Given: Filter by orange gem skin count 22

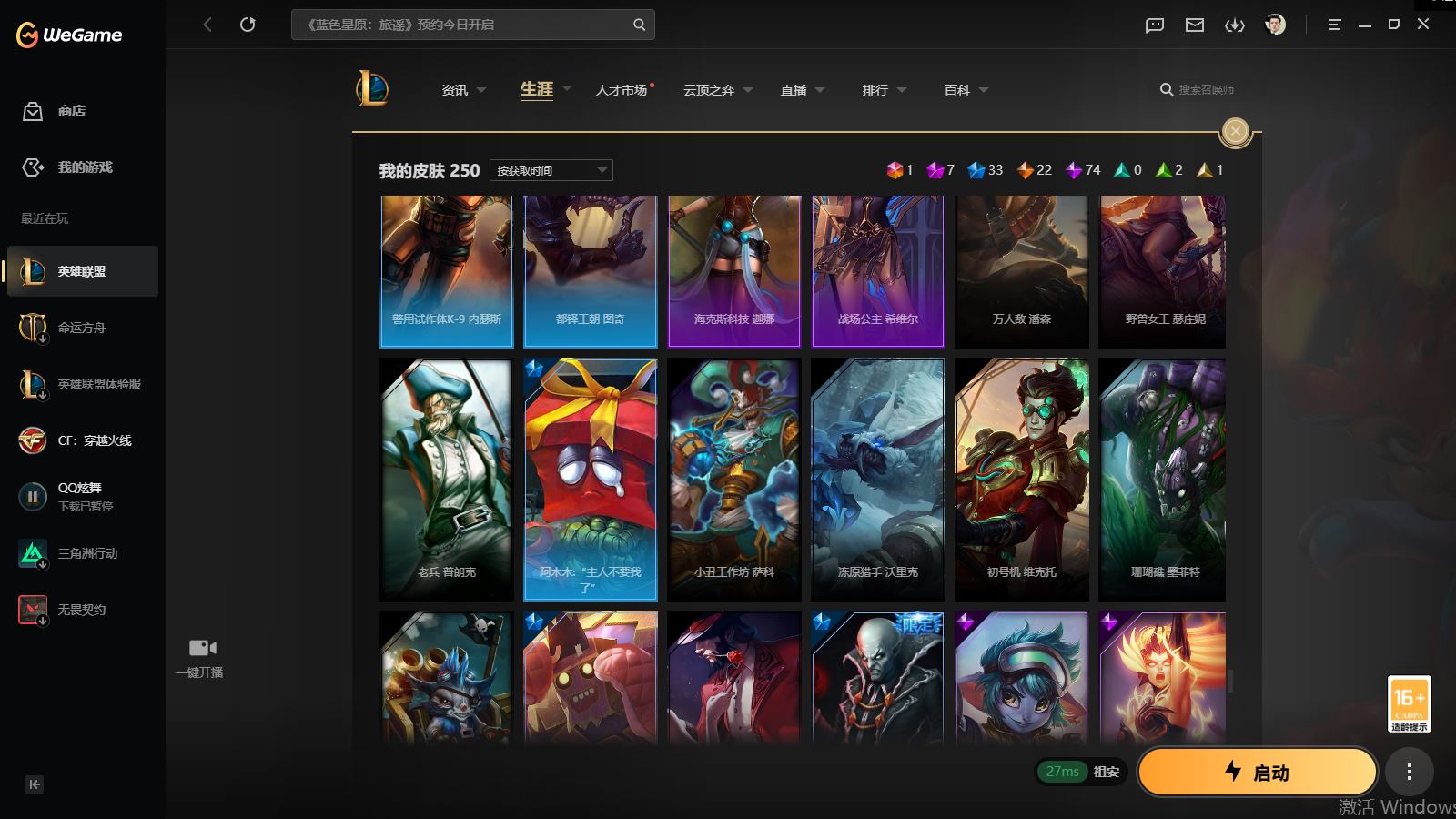Looking at the screenshot, I should tap(1034, 170).
